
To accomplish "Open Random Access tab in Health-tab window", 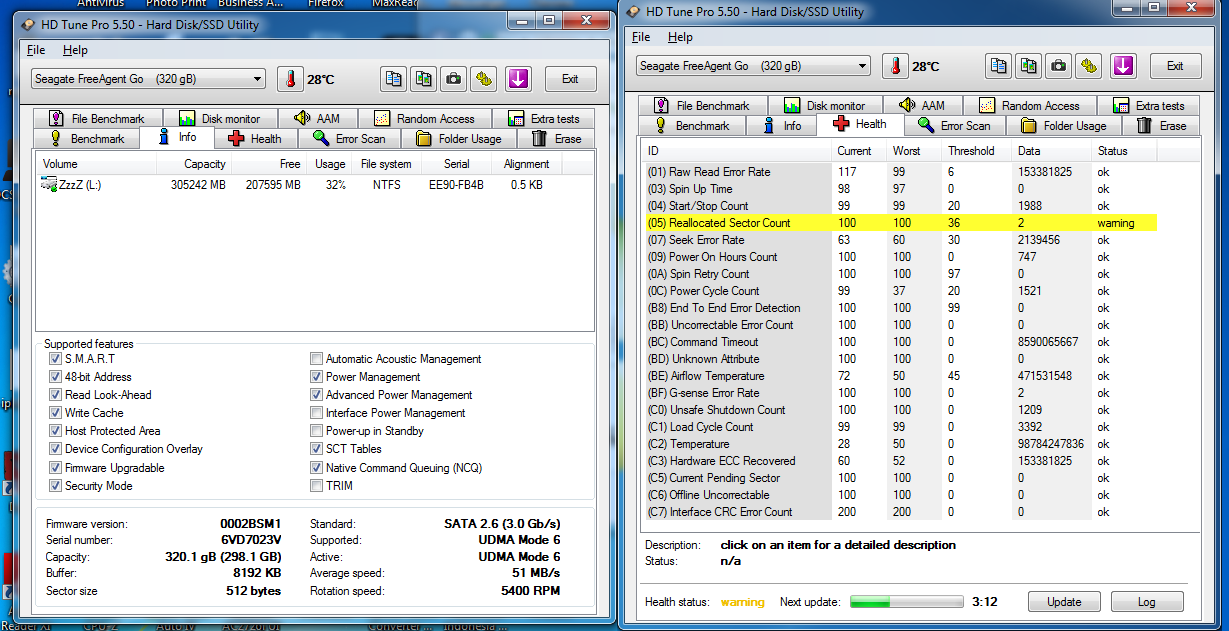I will (x=1029, y=105).
